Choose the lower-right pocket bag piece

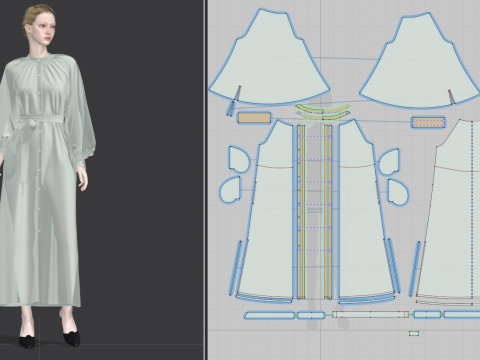coord(398,192)
